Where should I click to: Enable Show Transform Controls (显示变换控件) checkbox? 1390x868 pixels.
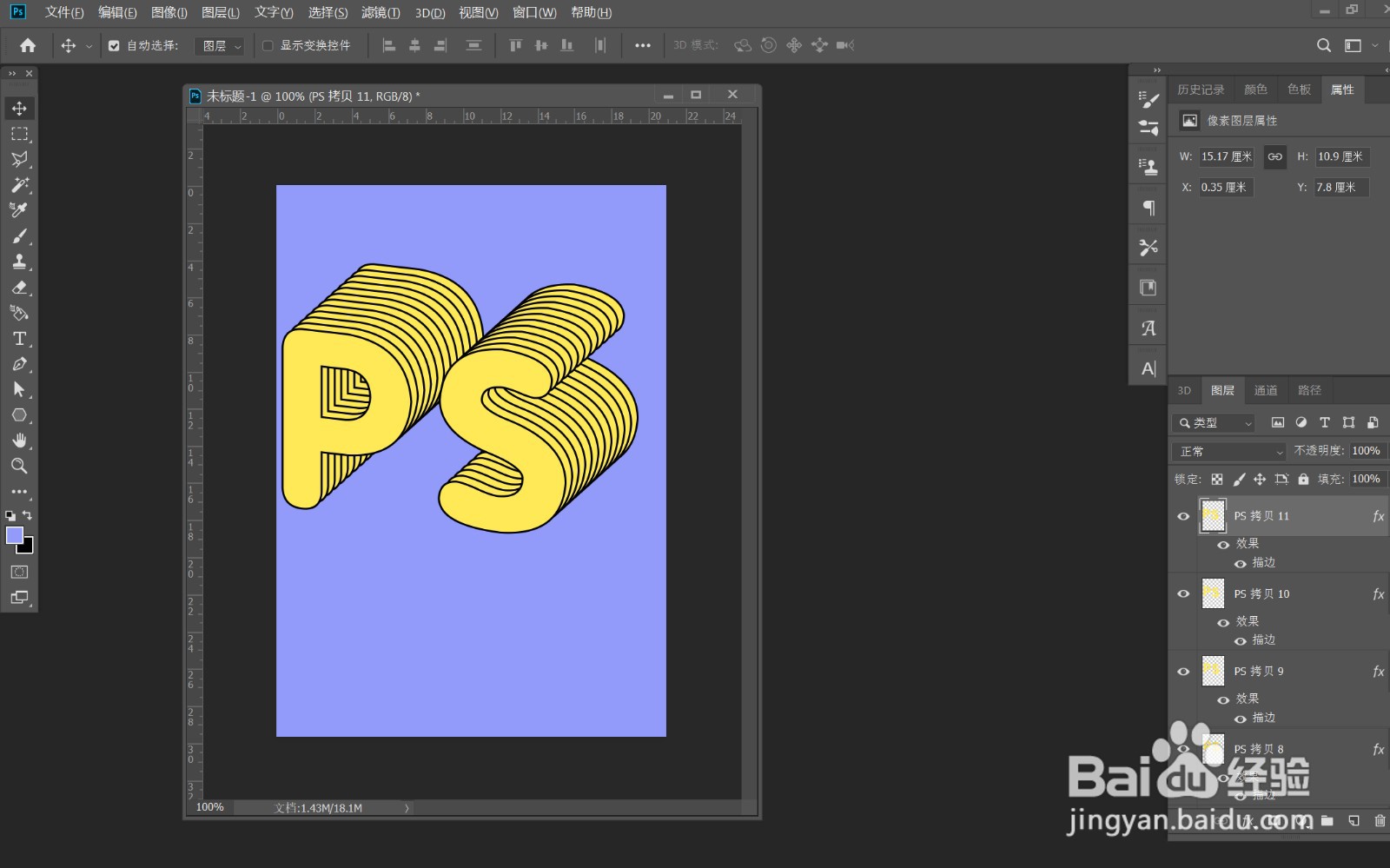268,45
